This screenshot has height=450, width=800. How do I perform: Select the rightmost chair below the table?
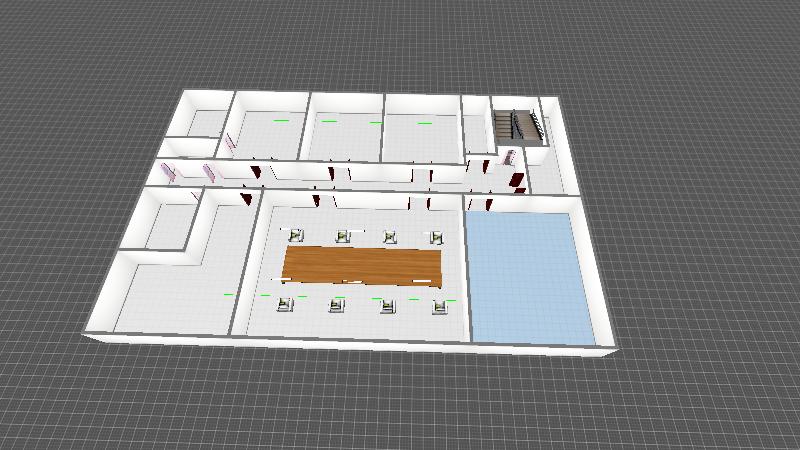439,307
